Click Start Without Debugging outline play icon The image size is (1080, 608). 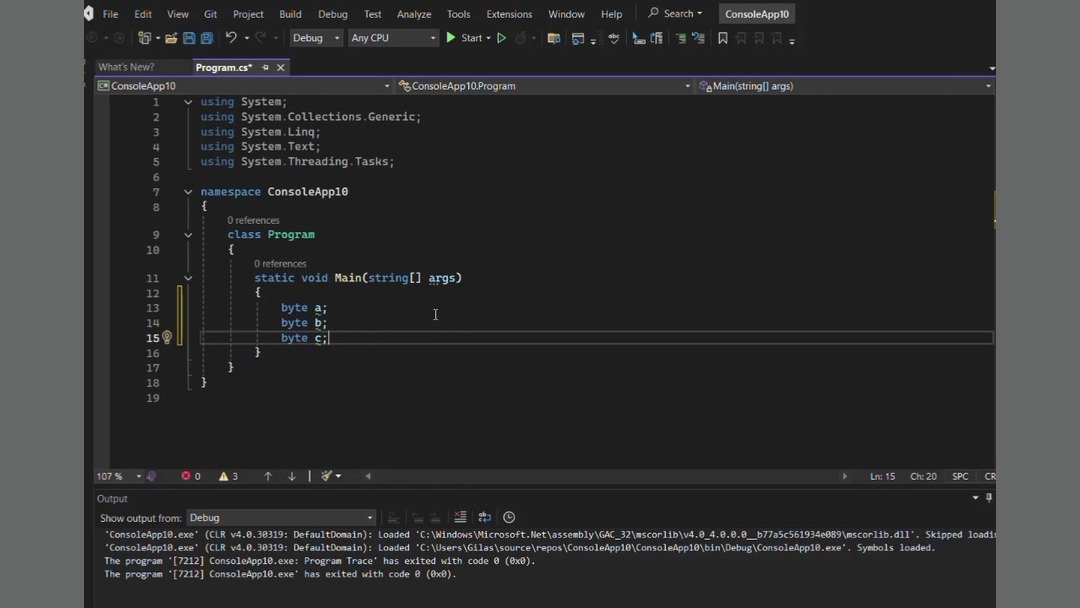(x=502, y=38)
